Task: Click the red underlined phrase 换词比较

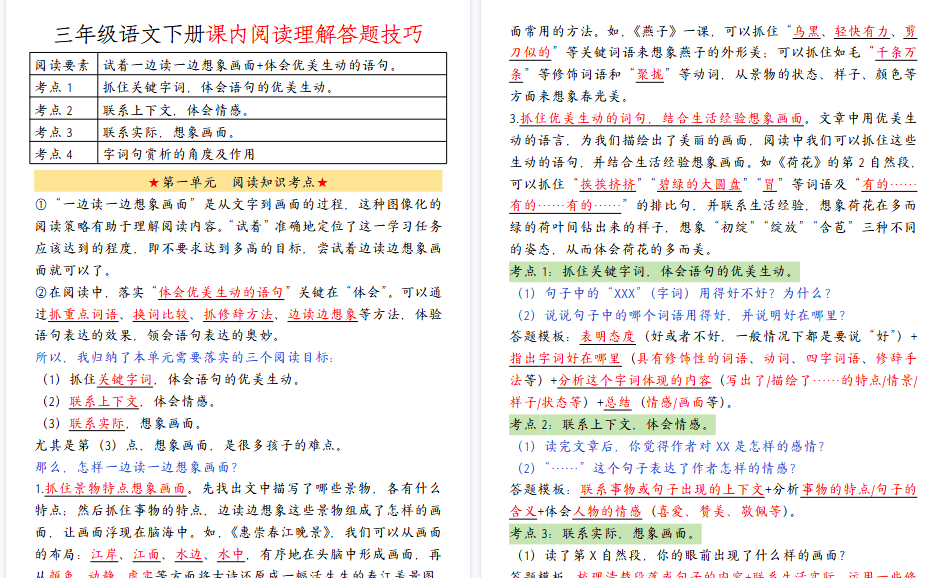Action: 161,314
